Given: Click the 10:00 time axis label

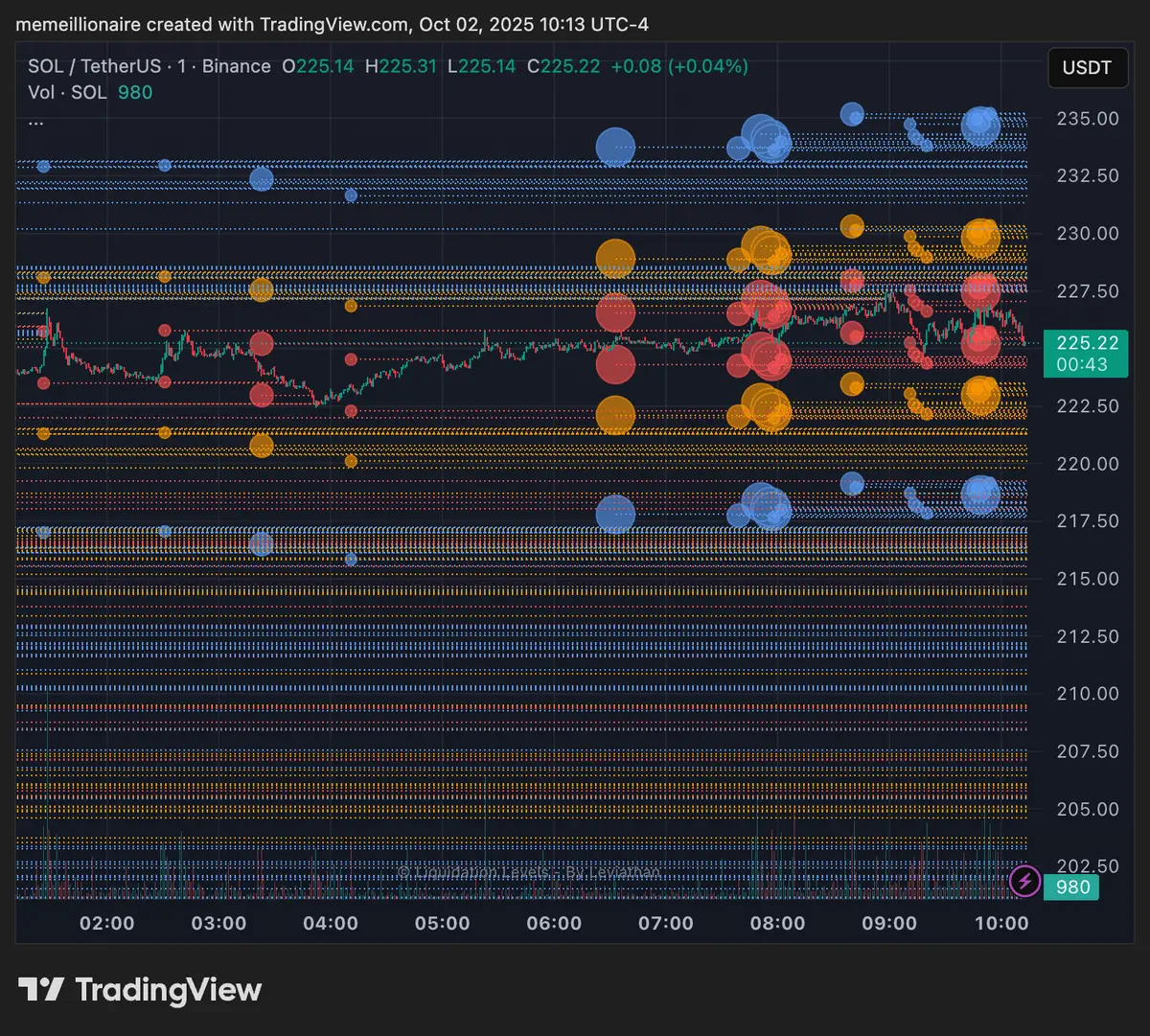Looking at the screenshot, I should coord(1001,924).
